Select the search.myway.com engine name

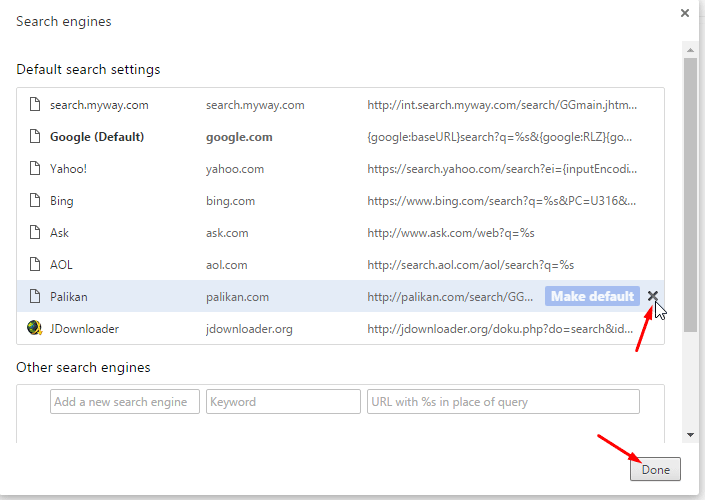coord(99,105)
